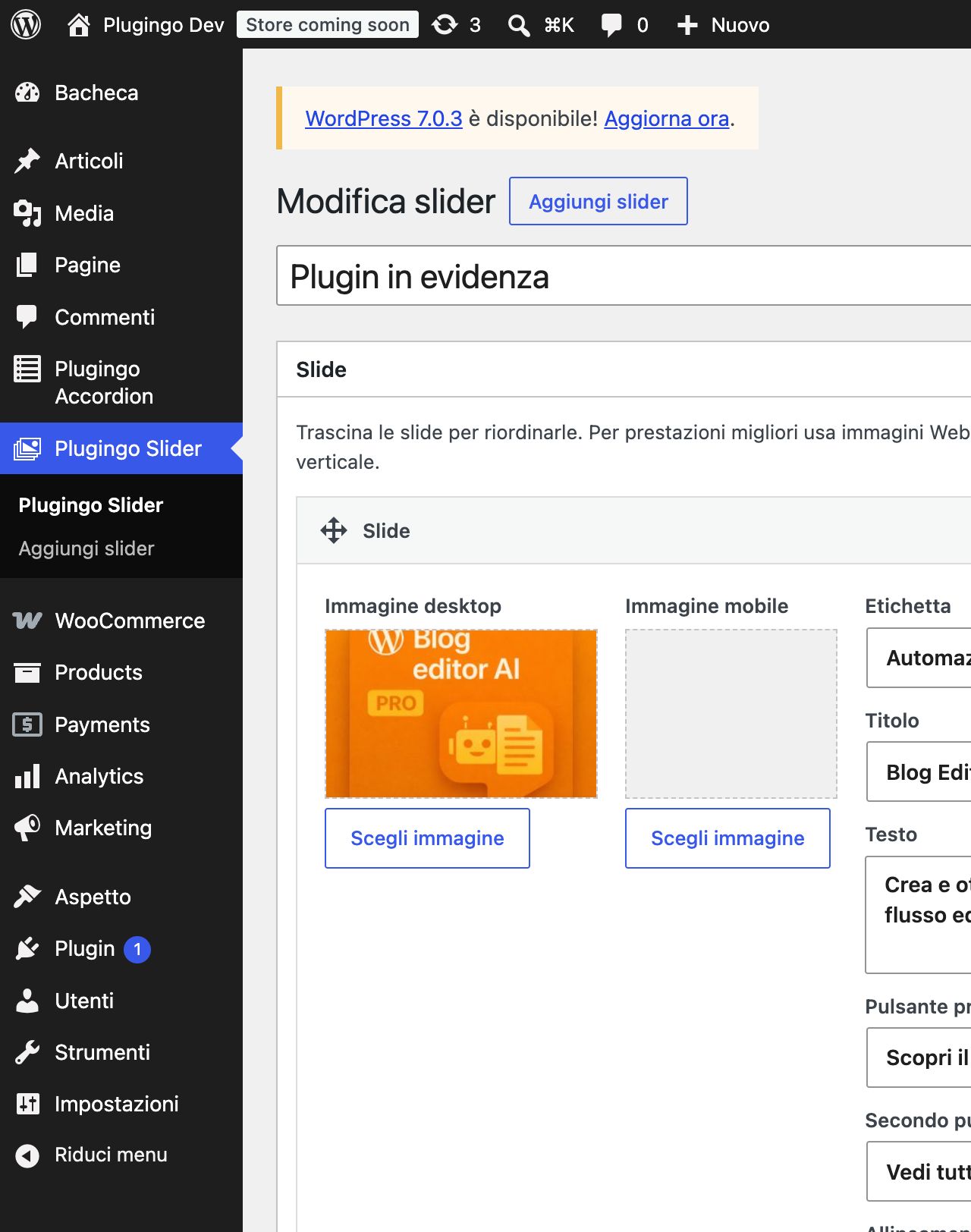Click the ⌘K search shortcut label
971x1232 pixels.
559,25
